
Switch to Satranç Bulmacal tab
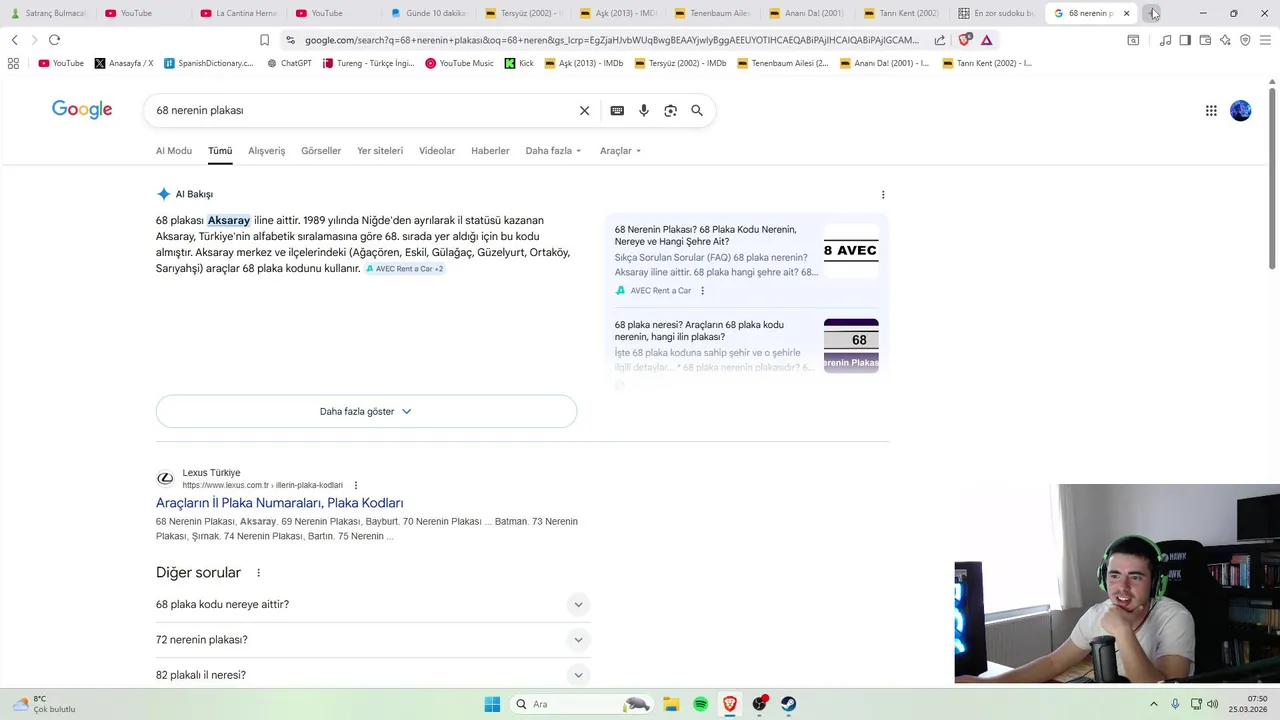point(48,13)
